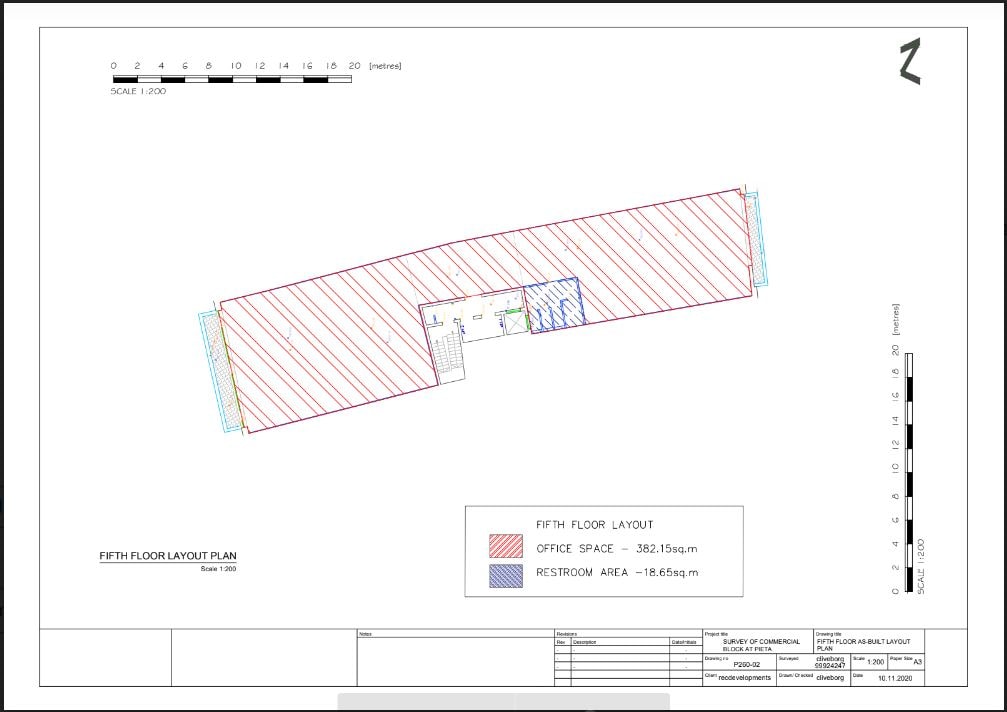
Task: Click the 'FIFTH FLOOR LAYOUT PLAN' title text
Action: click(x=168, y=556)
